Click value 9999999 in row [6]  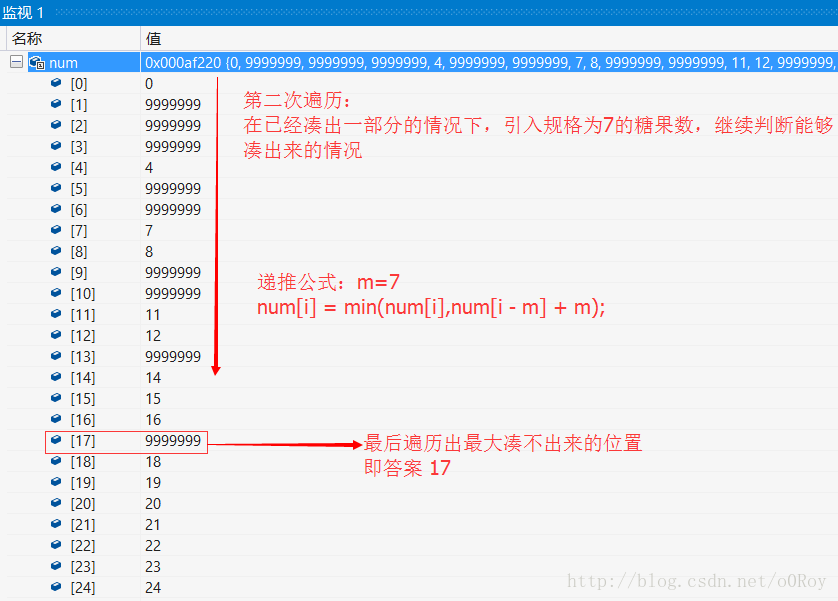(x=173, y=210)
